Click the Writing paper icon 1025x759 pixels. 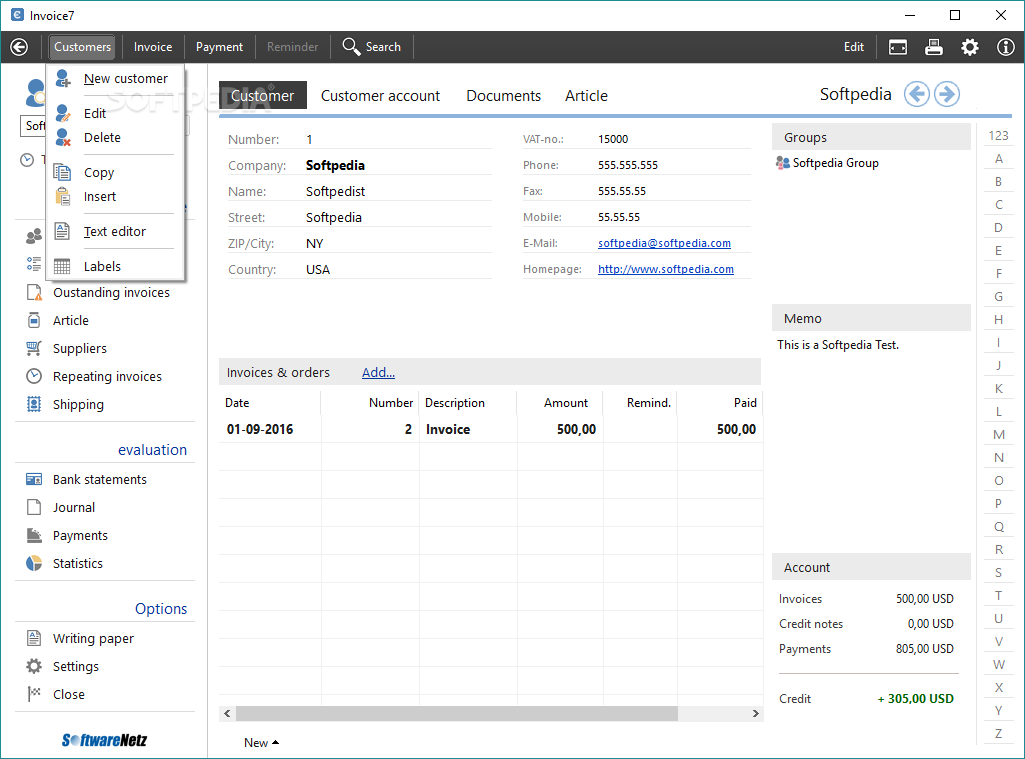(34, 638)
